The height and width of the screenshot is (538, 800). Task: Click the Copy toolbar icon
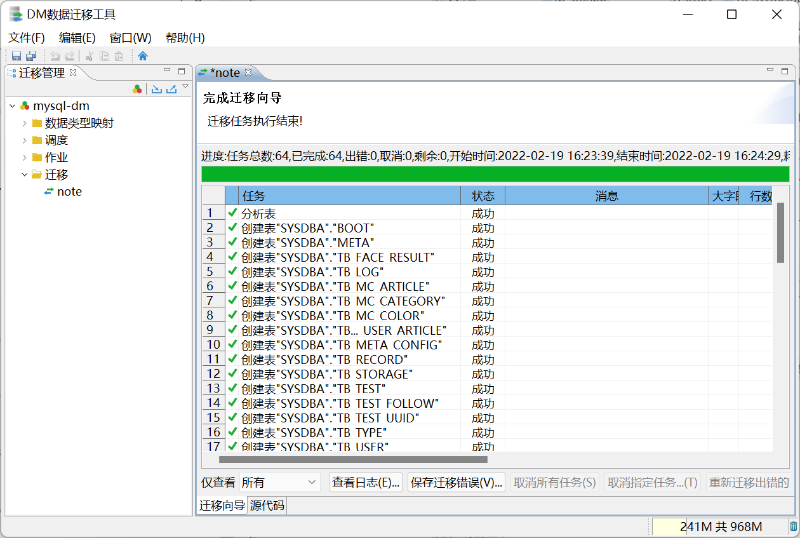coord(104,56)
